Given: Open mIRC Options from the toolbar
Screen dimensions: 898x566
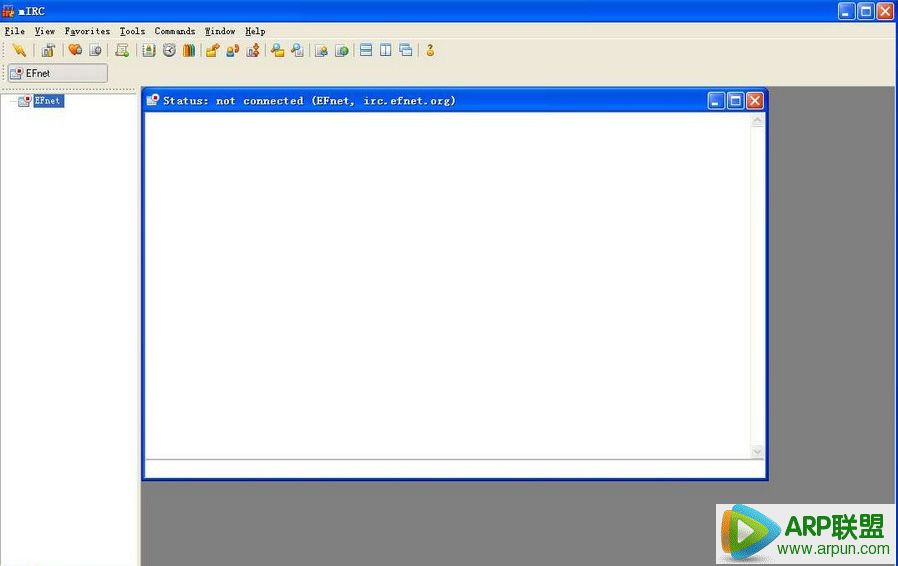Looking at the screenshot, I should point(48,50).
